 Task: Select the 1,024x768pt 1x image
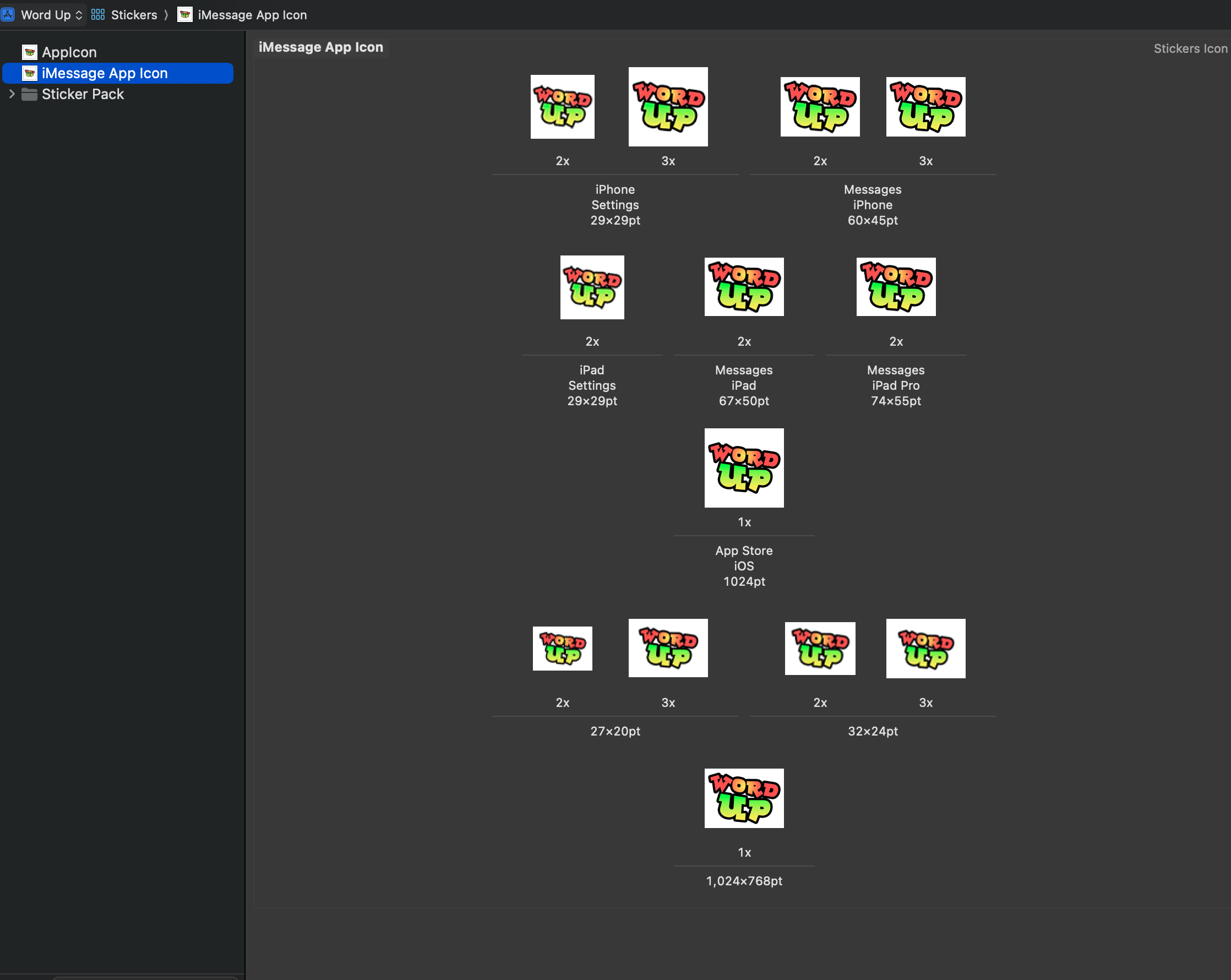coord(743,798)
